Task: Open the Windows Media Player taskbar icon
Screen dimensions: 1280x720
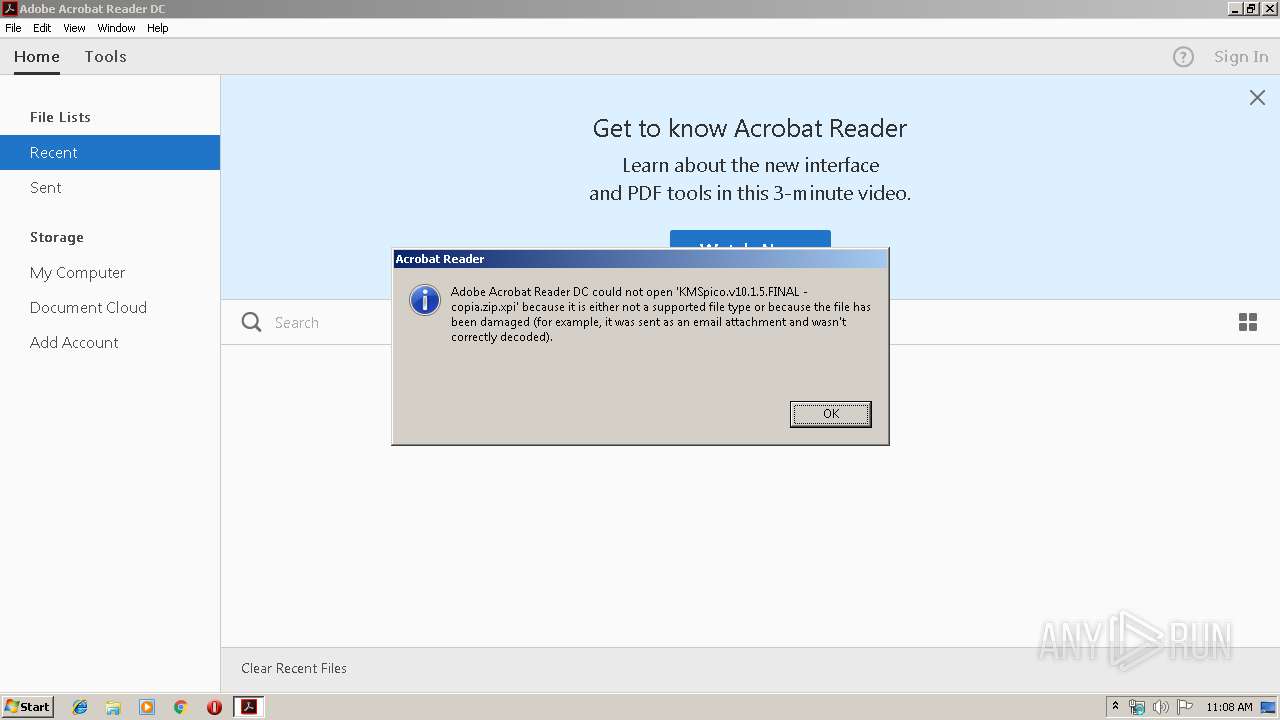Action: [x=147, y=707]
